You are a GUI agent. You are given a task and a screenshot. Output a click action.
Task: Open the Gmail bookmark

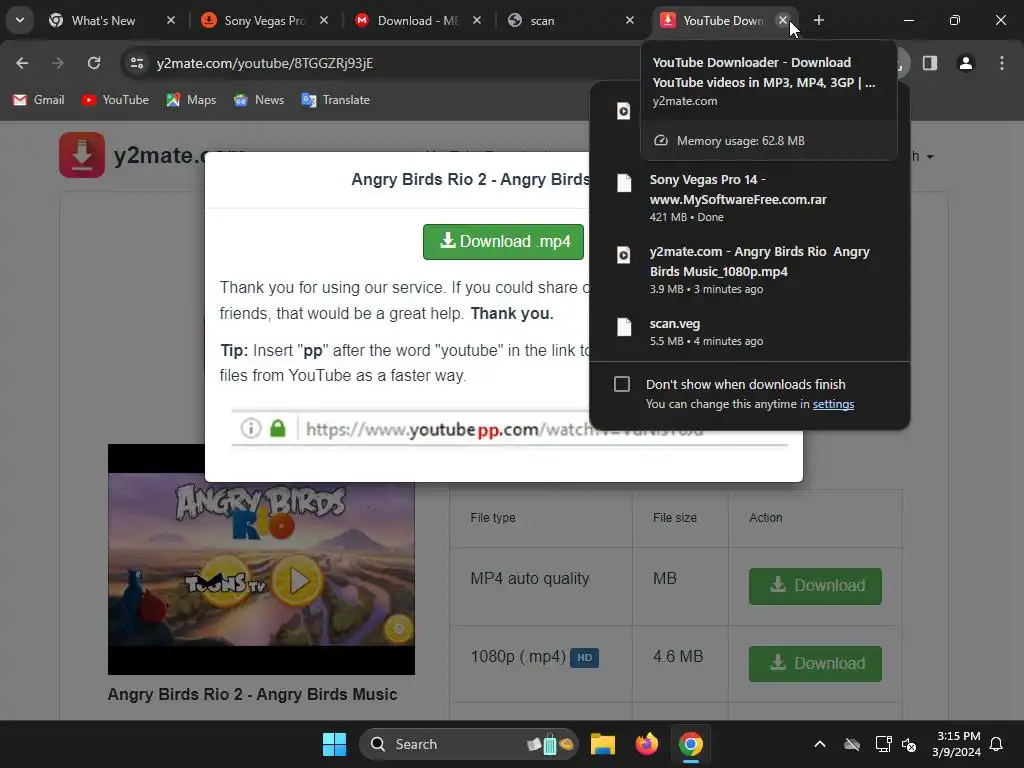39,100
